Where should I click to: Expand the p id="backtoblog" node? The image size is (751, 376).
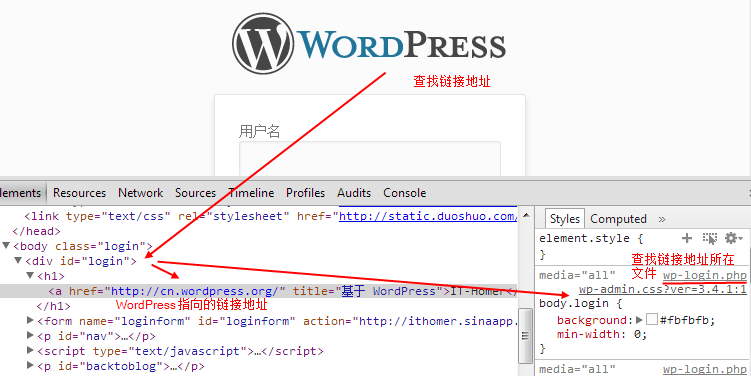(x=30, y=366)
